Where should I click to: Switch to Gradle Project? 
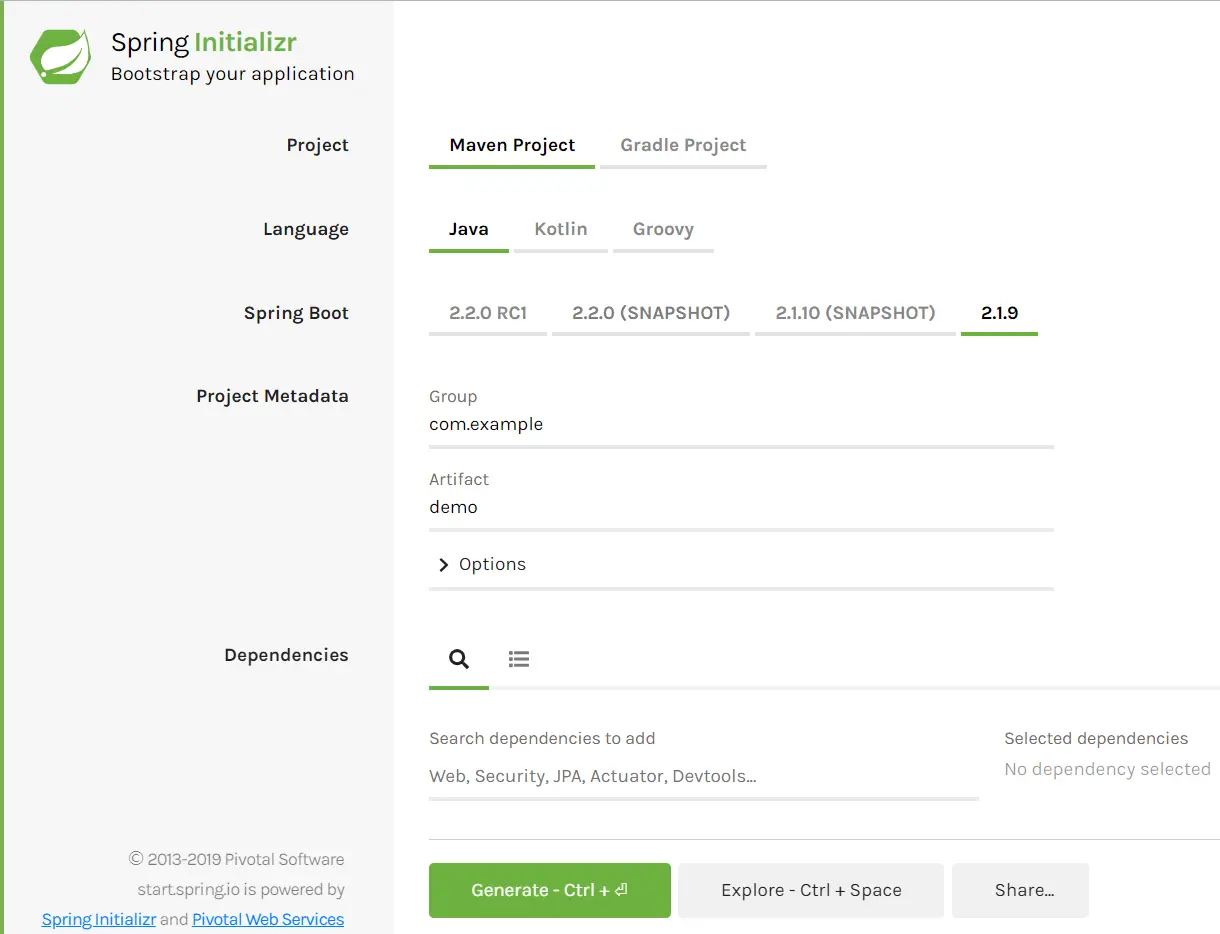pos(683,145)
